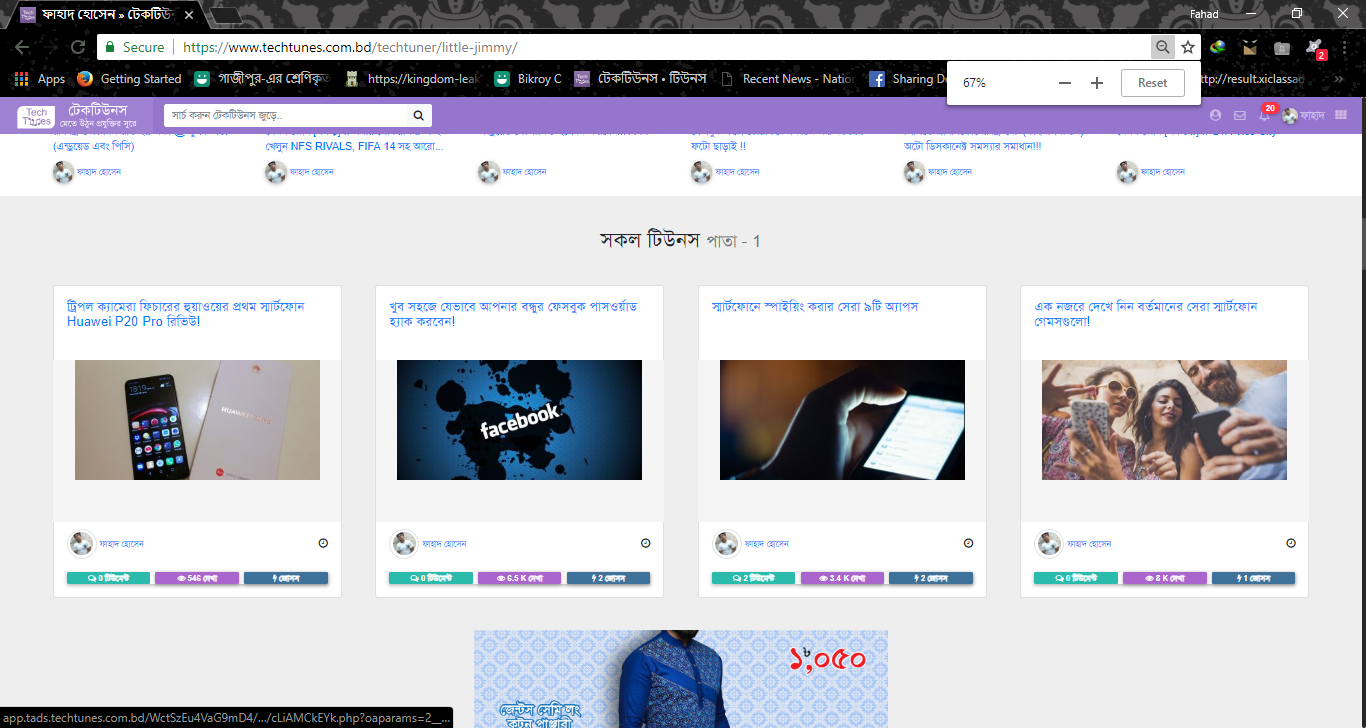1366x728 pixels.
Task: Click the 3.4 K views button
Action: 842,578
